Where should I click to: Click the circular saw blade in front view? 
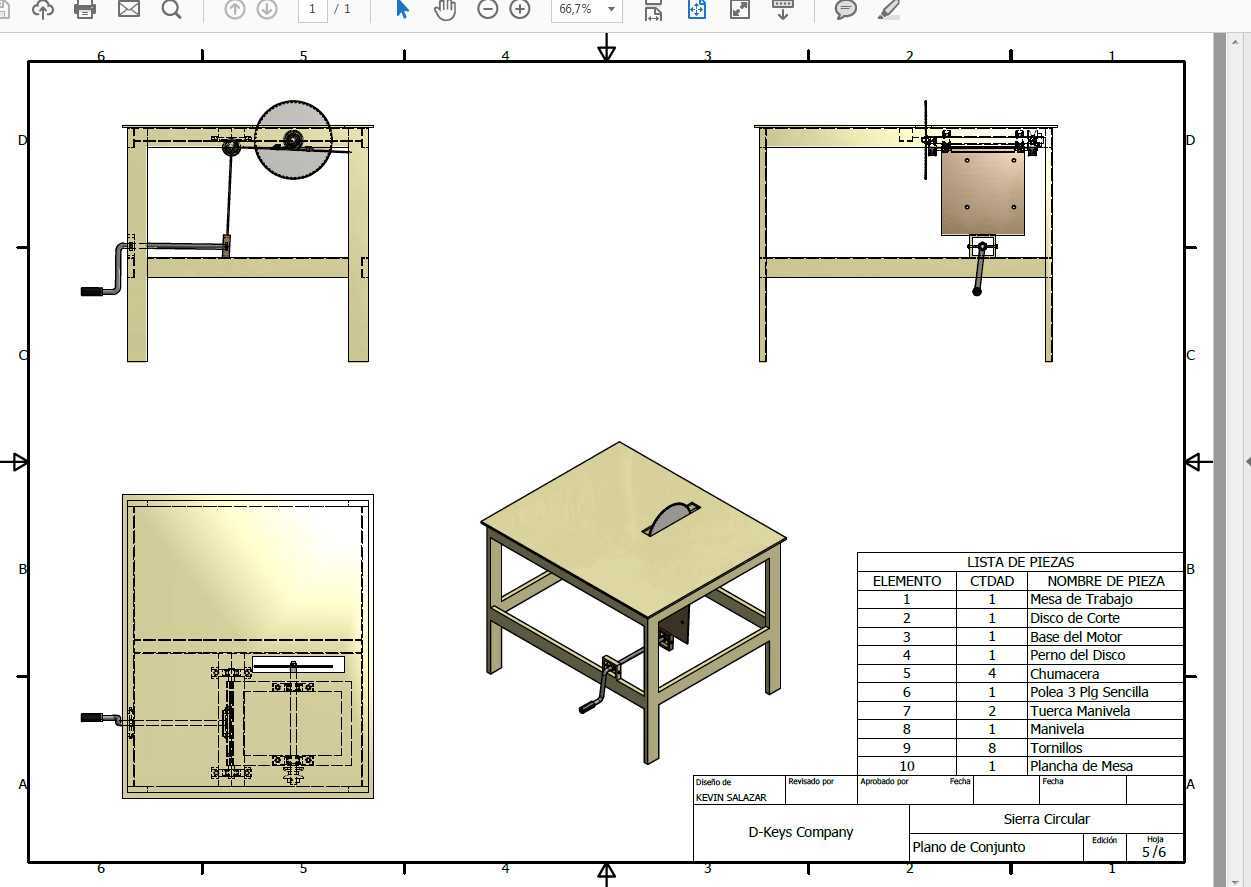[293, 140]
